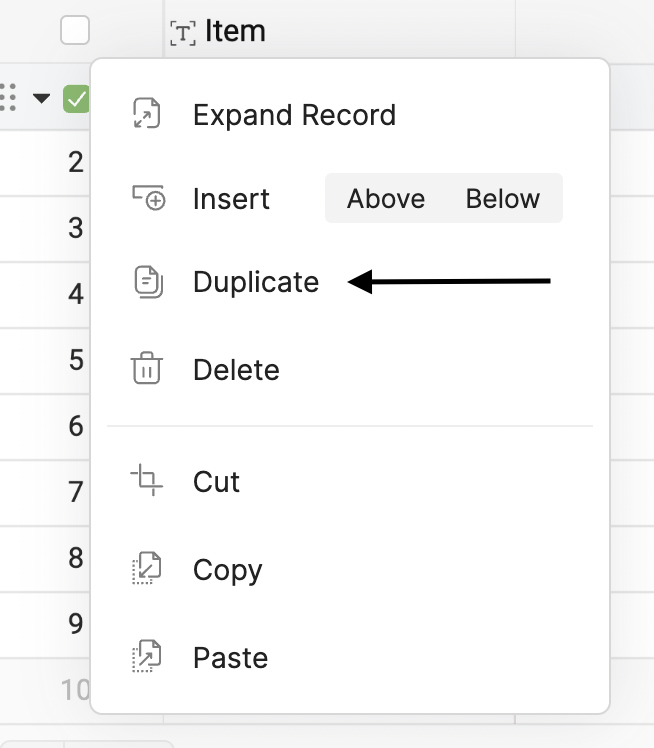Viewport: 654px width, 748px height.
Task: Open the Item column header
Action: (235, 32)
